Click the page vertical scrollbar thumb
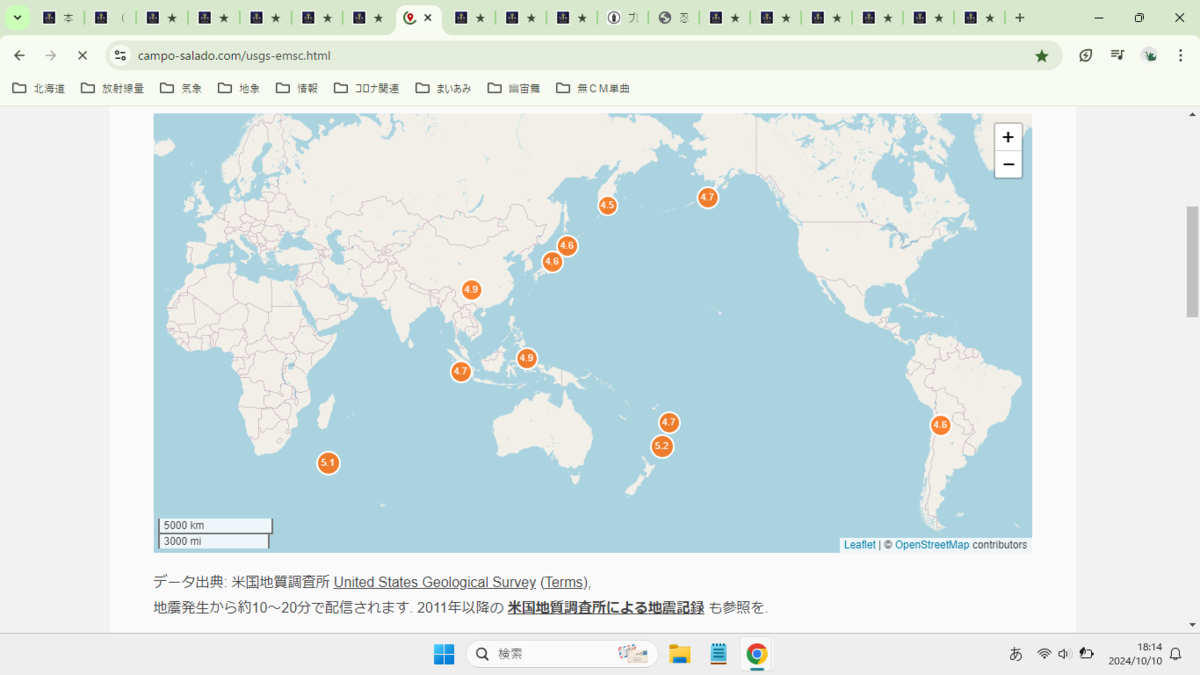This screenshot has width=1200, height=675. click(x=1191, y=262)
